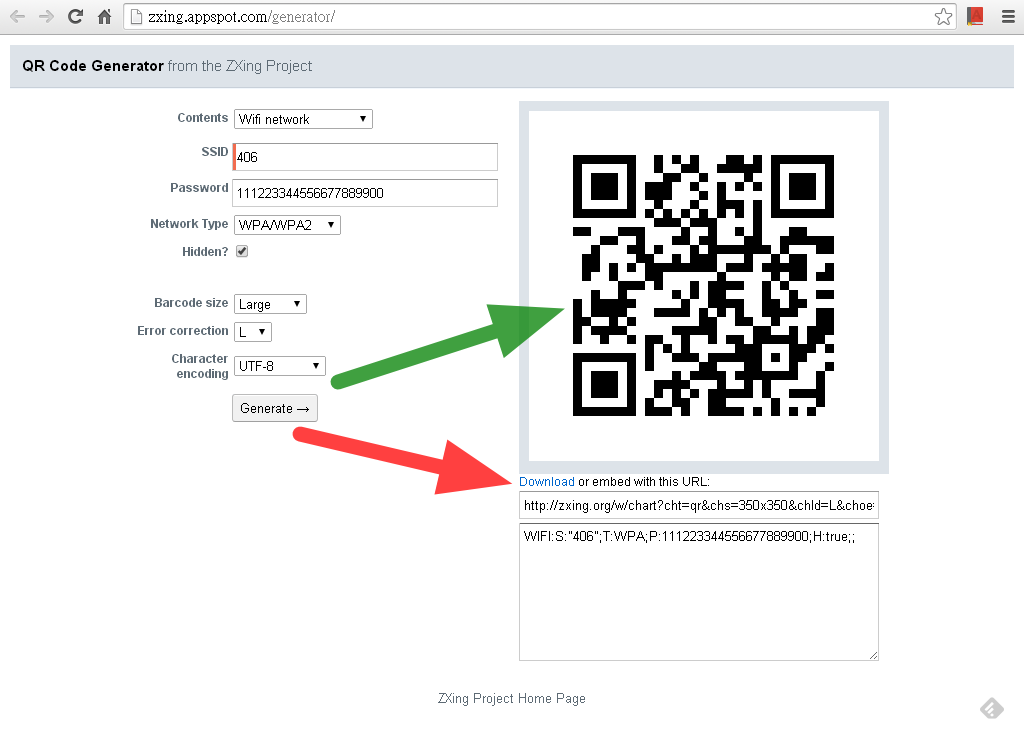The height and width of the screenshot is (735, 1024).
Task: Open the Barcode size dropdown set to Large
Action: pos(270,304)
